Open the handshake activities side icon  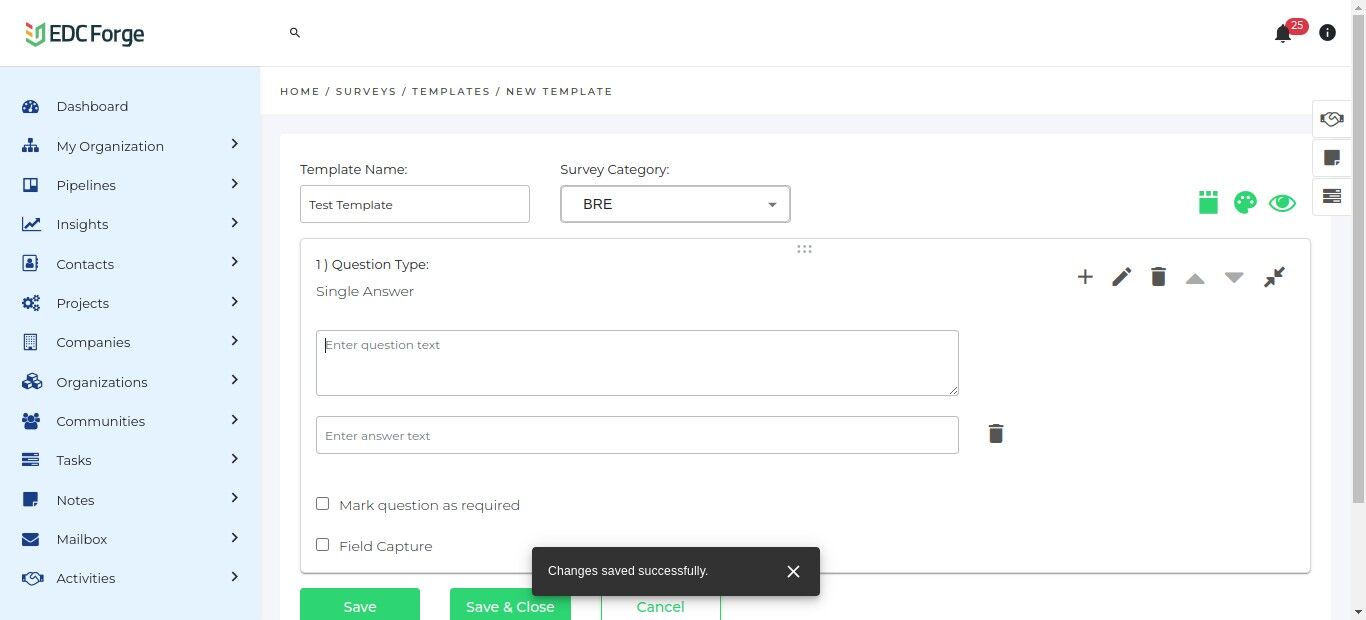click(x=1331, y=119)
